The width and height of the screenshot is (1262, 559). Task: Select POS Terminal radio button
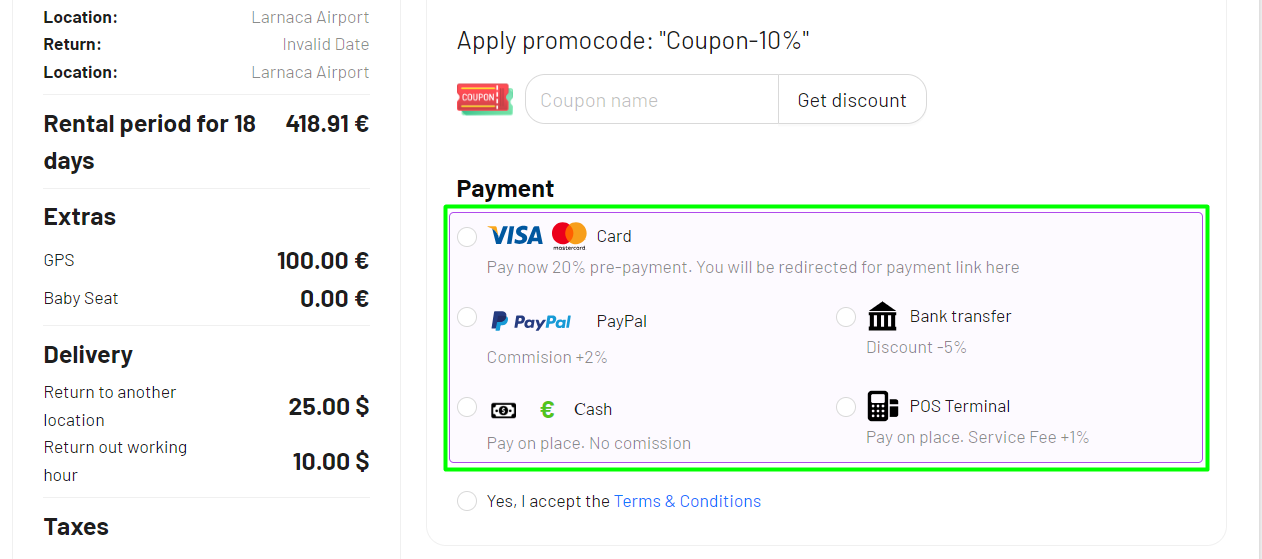click(846, 407)
